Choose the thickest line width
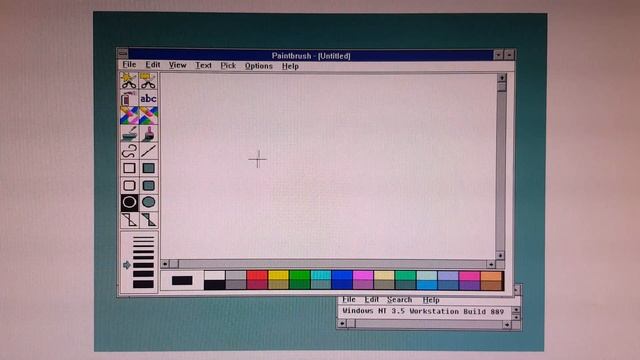 click(143, 284)
